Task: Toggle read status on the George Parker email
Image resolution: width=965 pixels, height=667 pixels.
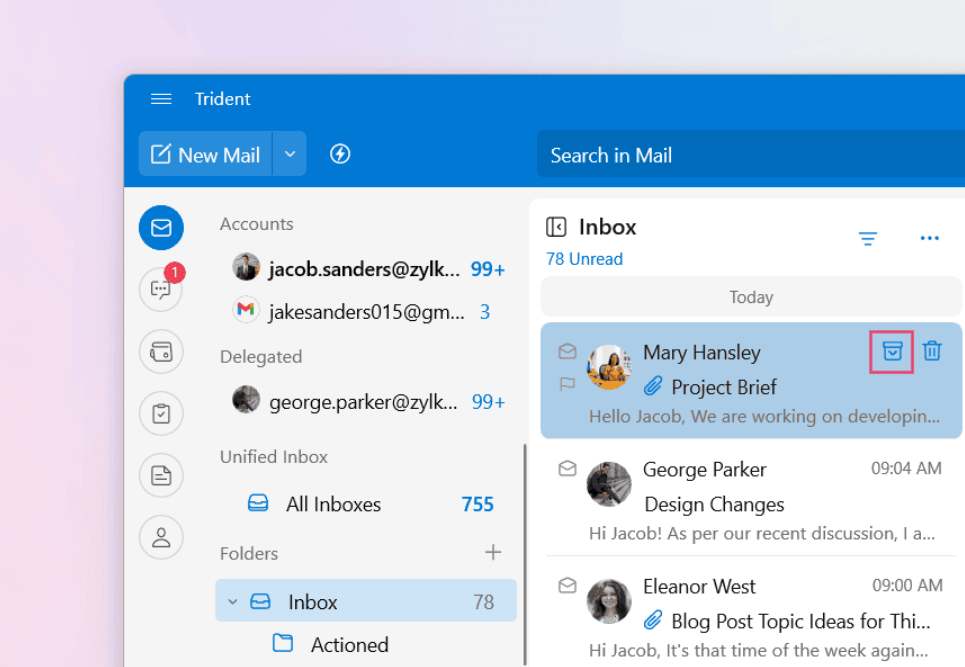Action: pos(567,469)
